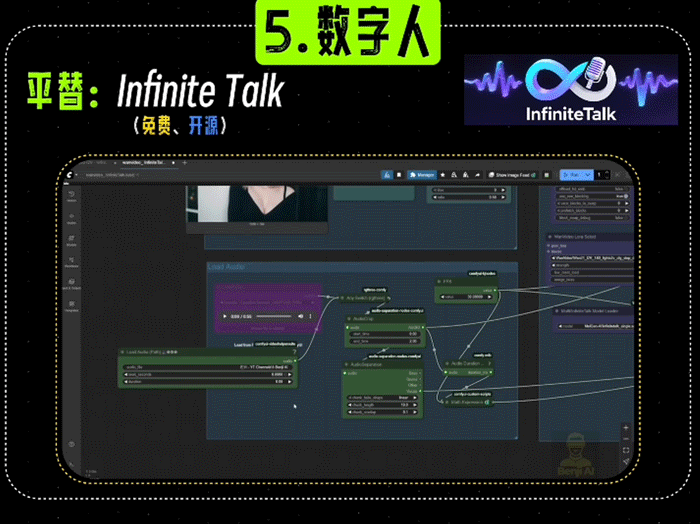The image size is (700, 524).
Task: Click the green square icon right of Show Image Feed
Action: click(546, 175)
